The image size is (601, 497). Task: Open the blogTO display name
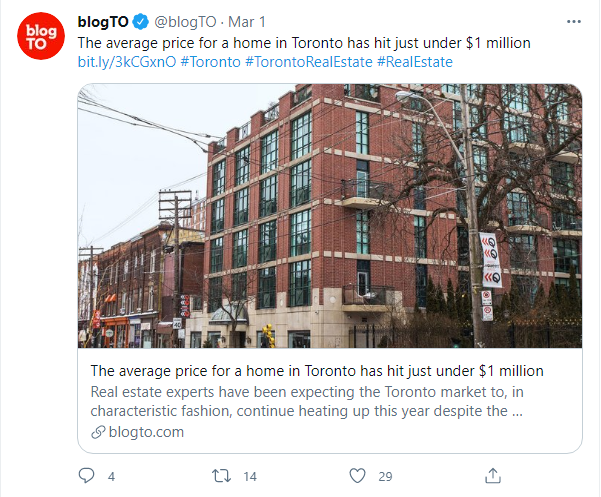coord(103,22)
